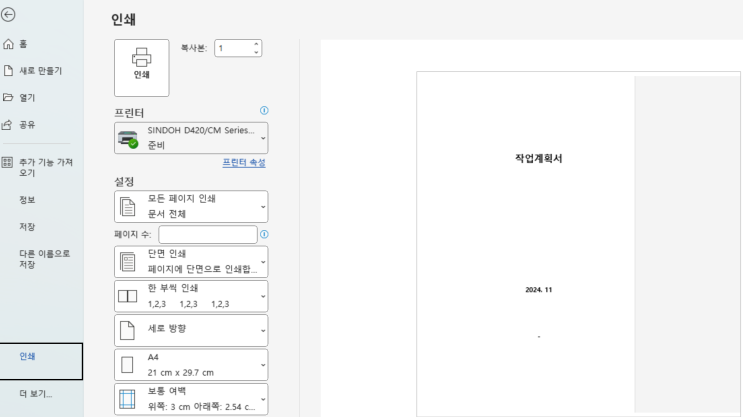Click the margins icon beside 보통 여백

(127, 399)
